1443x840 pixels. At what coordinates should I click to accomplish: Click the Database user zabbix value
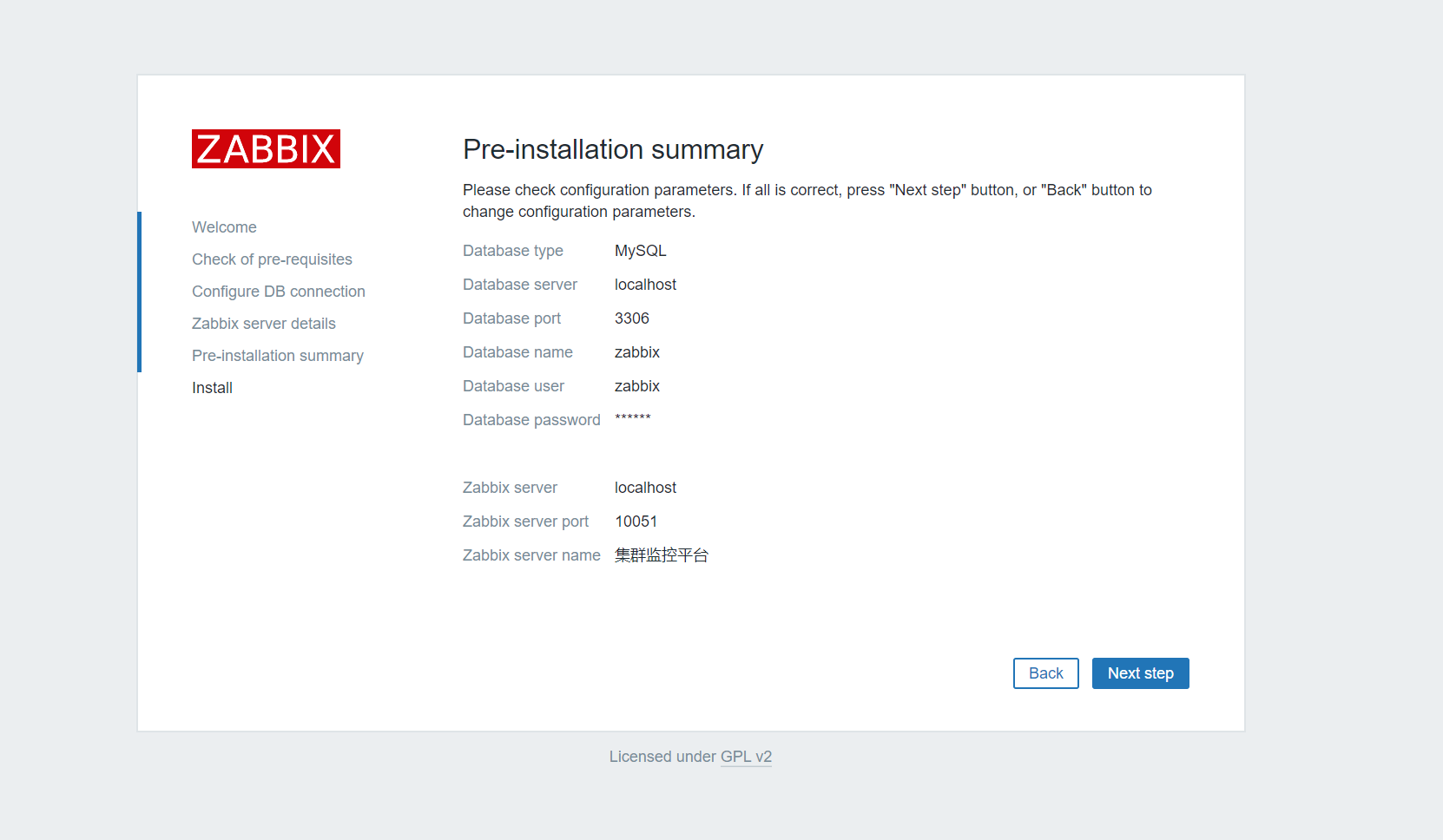(x=637, y=386)
